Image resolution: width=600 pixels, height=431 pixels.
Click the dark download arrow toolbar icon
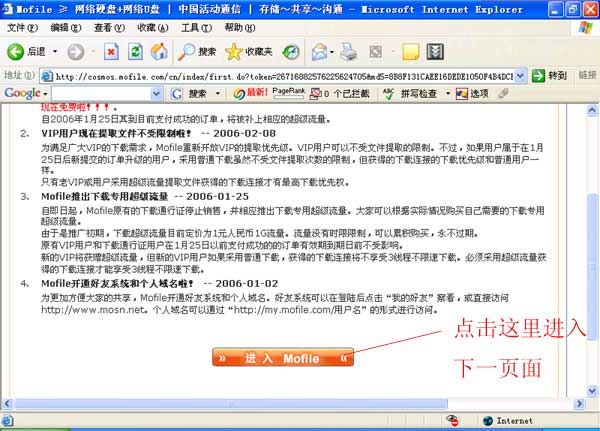[435, 52]
